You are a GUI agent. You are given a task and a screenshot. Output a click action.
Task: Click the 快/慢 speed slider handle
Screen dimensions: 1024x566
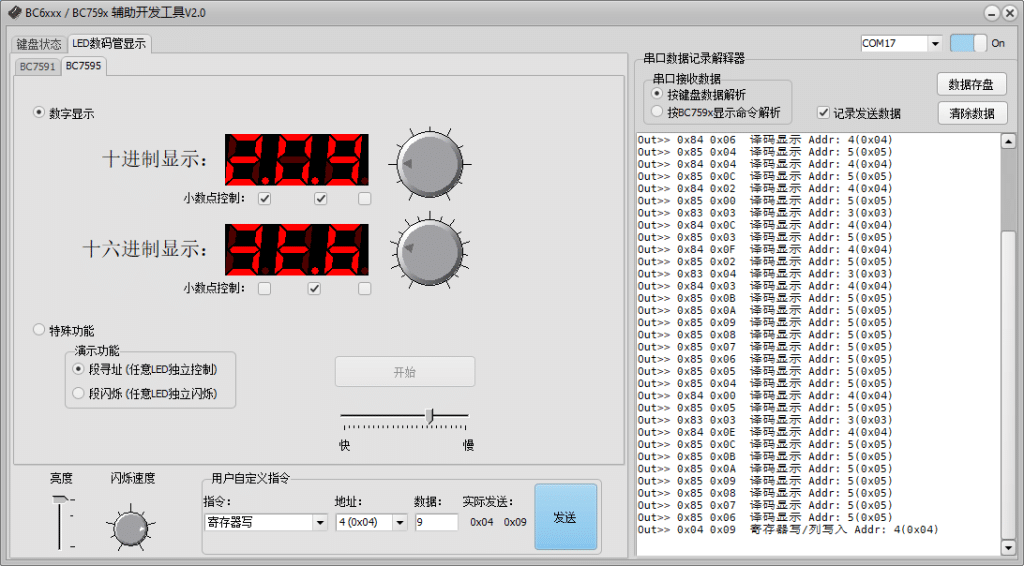coord(430,416)
